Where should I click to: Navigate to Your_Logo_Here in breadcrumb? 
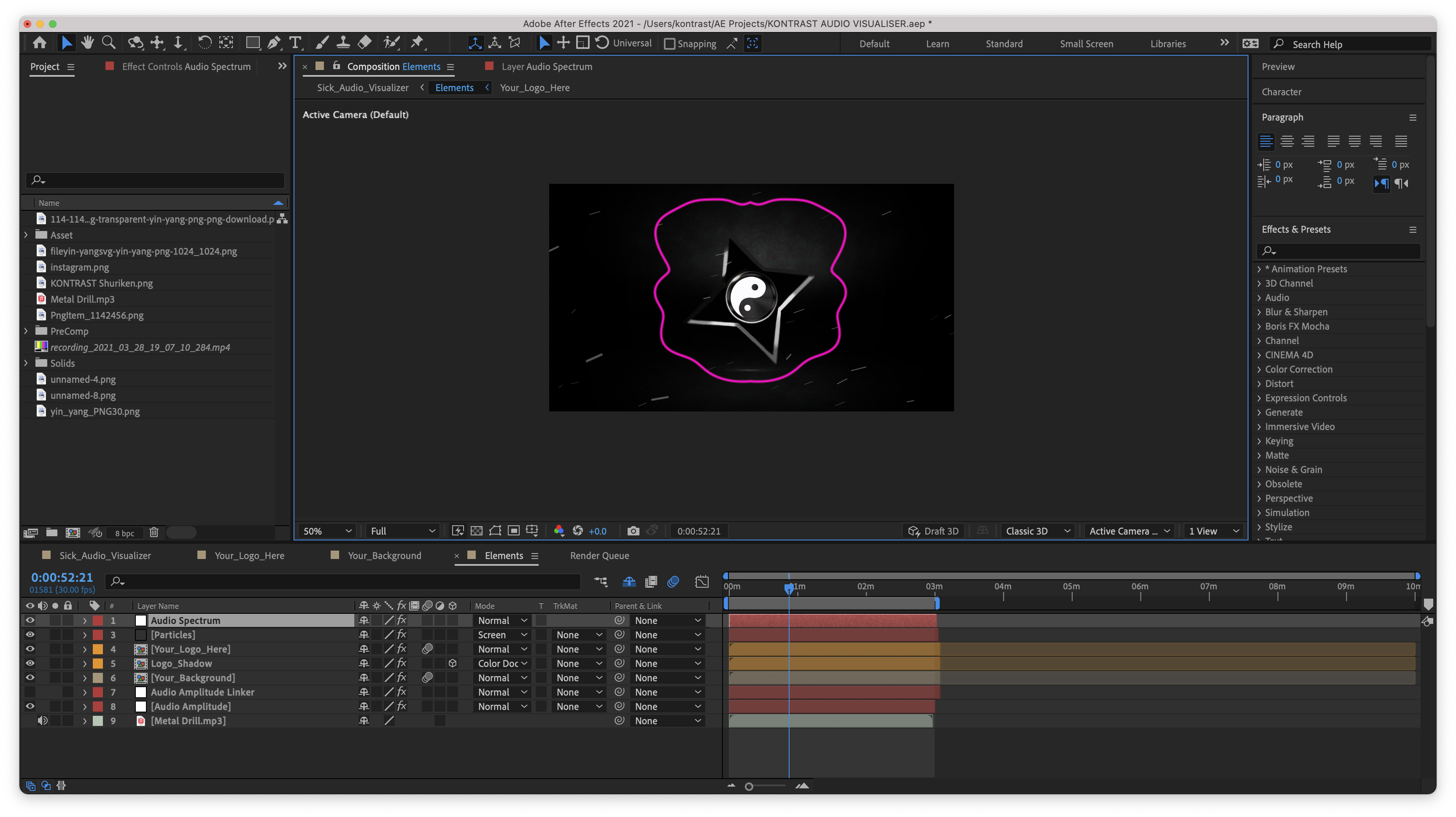[x=534, y=88]
